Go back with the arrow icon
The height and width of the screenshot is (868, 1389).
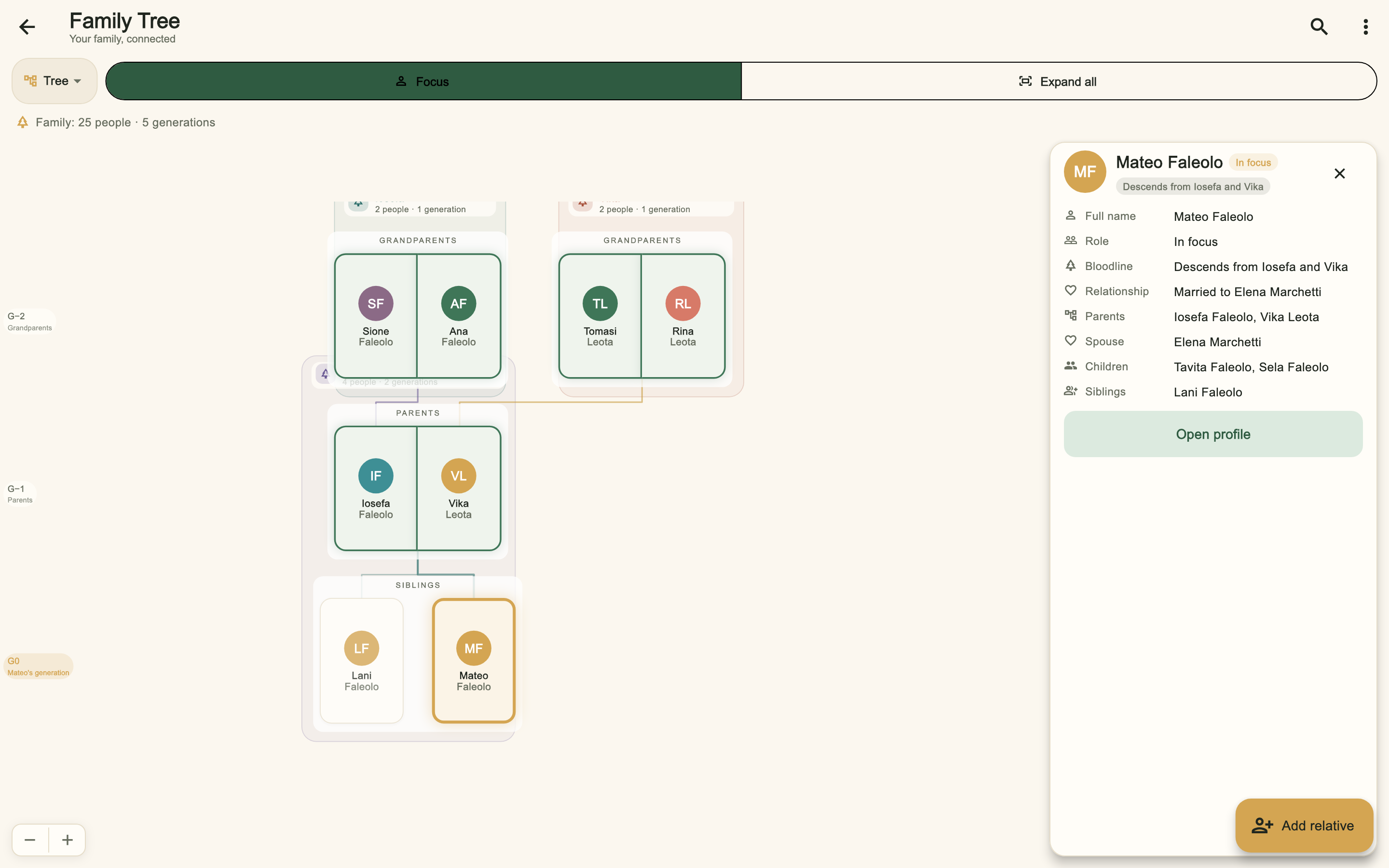point(27,27)
